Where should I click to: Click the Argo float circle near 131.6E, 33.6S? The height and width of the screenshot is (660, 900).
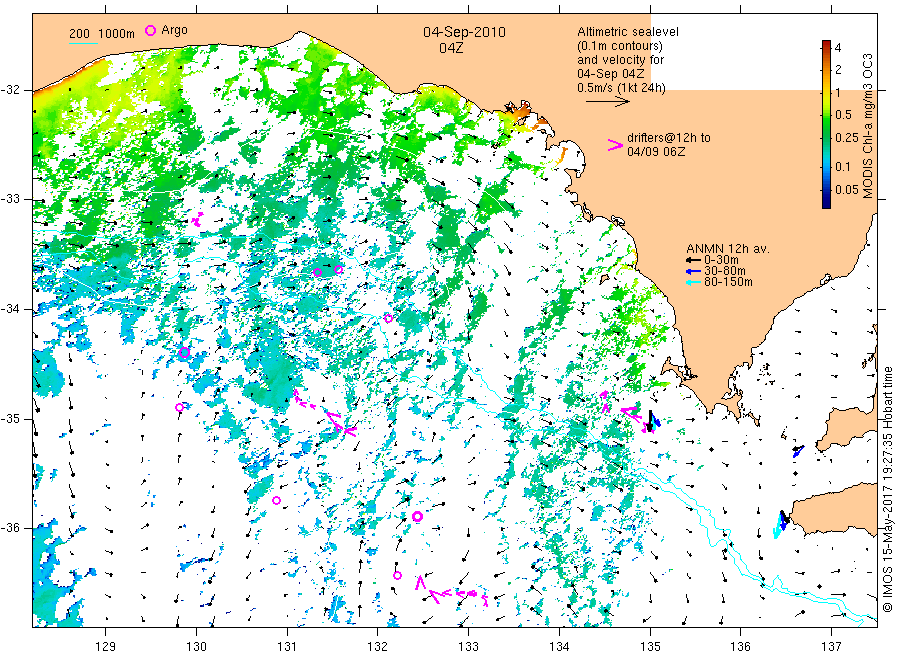coord(339,270)
